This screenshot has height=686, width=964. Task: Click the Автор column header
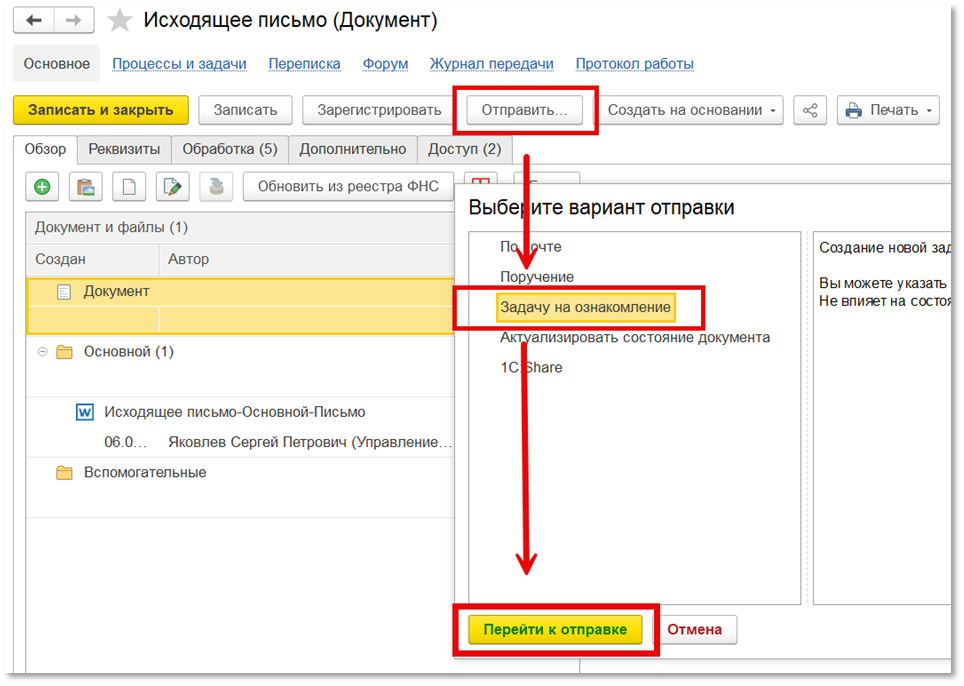coord(307,259)
